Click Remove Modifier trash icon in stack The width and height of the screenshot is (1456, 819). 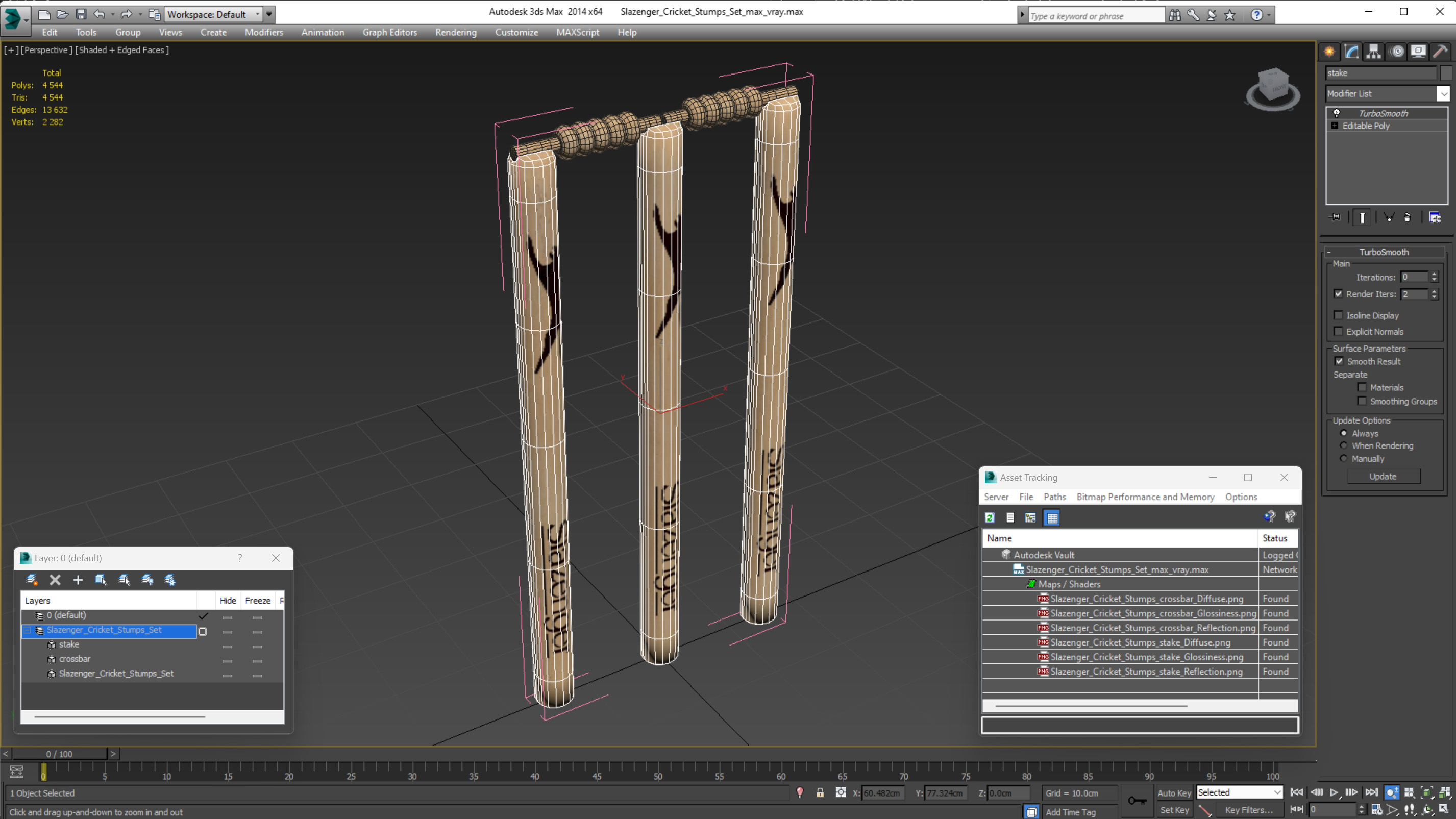(x=1408, y=217)
